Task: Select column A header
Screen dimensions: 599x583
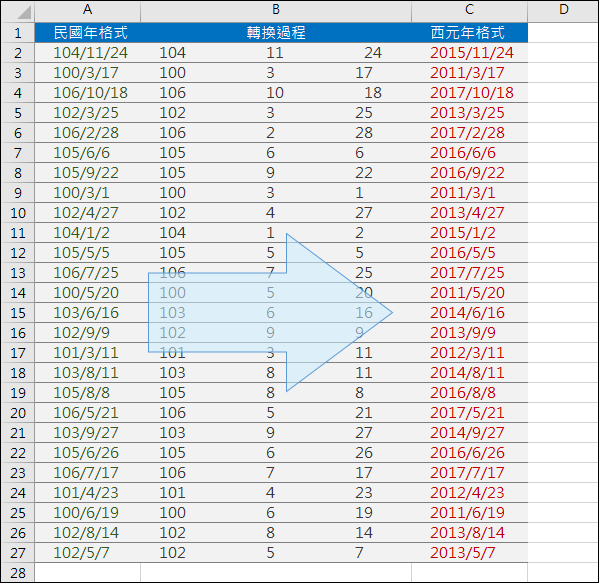Action: (87, 11)
